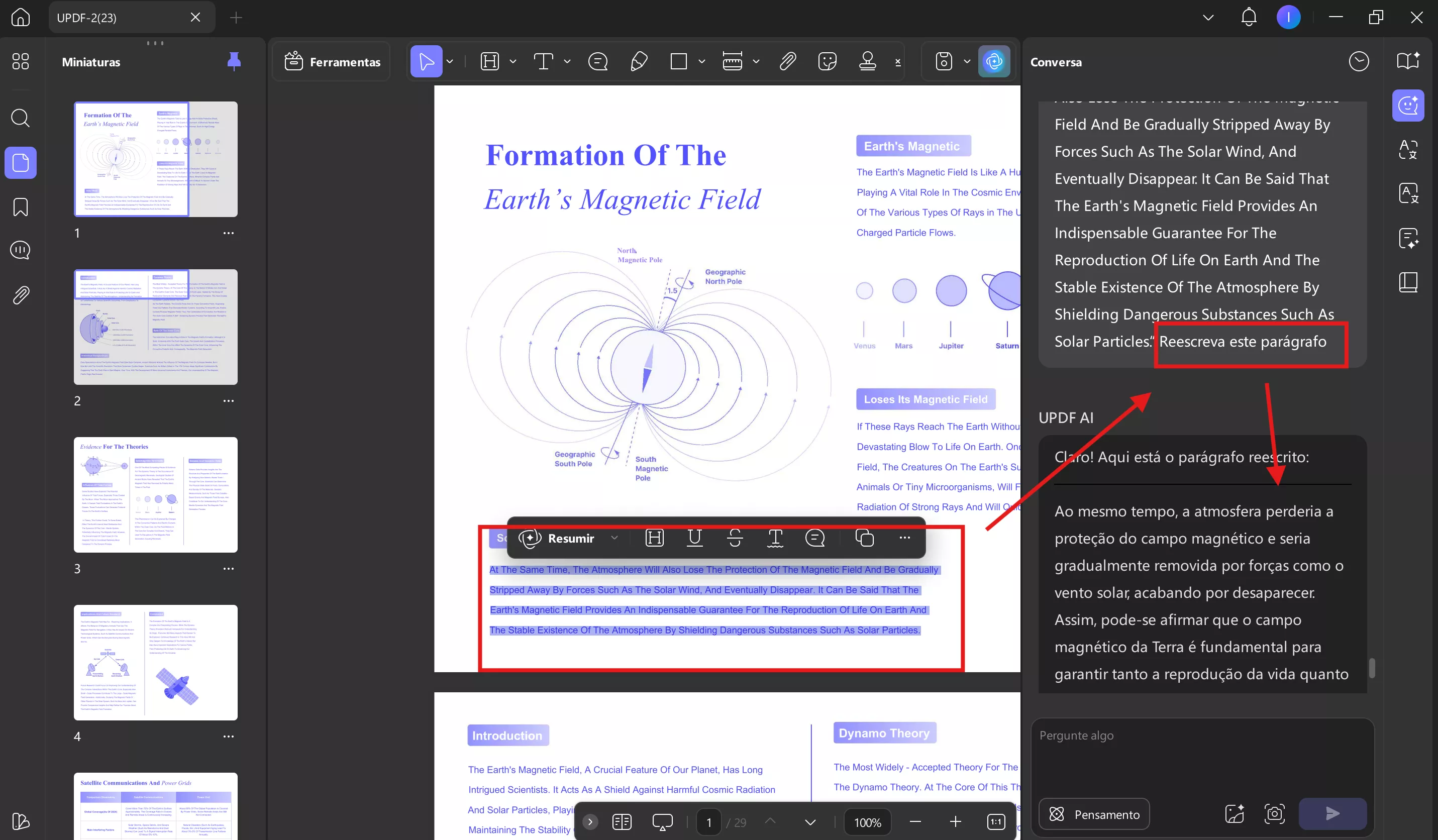This screenshot has width=1438, height=840.
Task: Open the 100% zoom level field
Action: pos(867,822)
